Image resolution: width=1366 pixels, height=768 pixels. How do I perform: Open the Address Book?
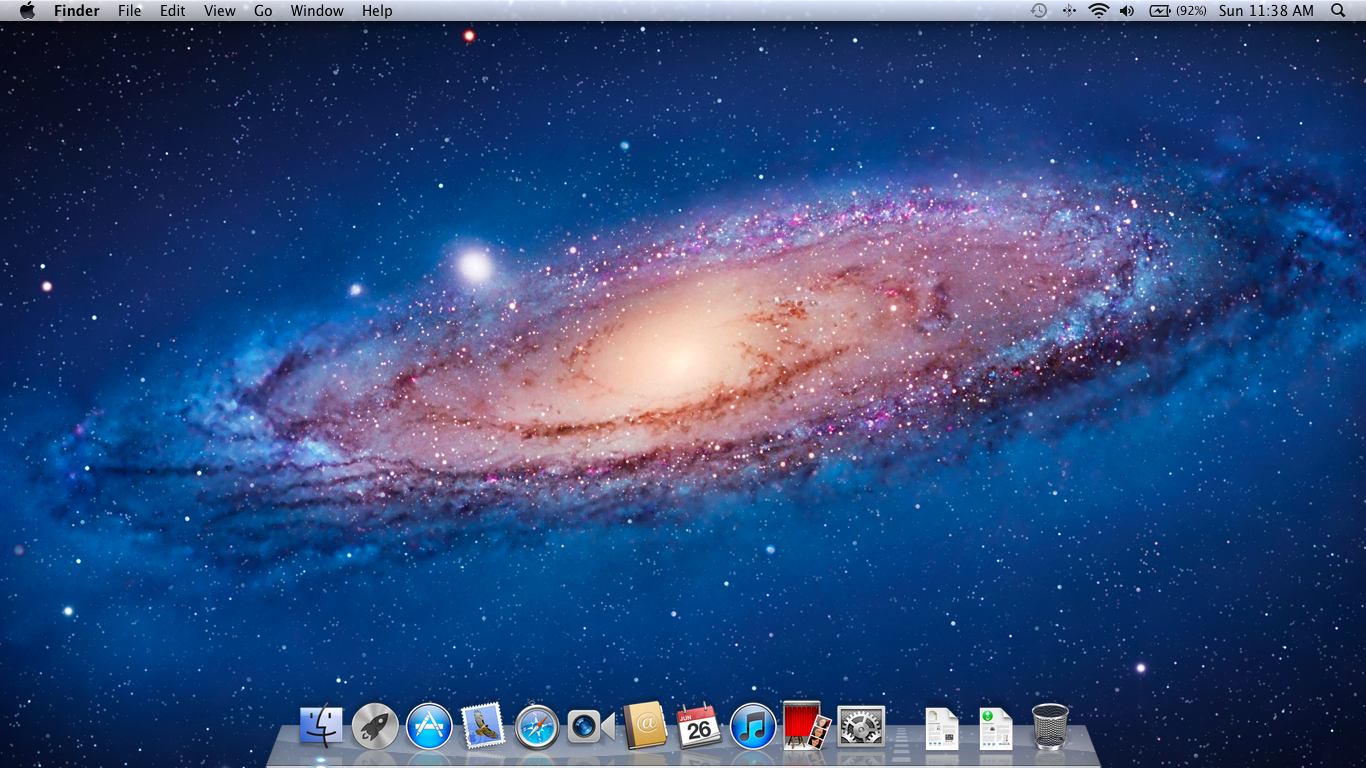[x=645, y=725]
